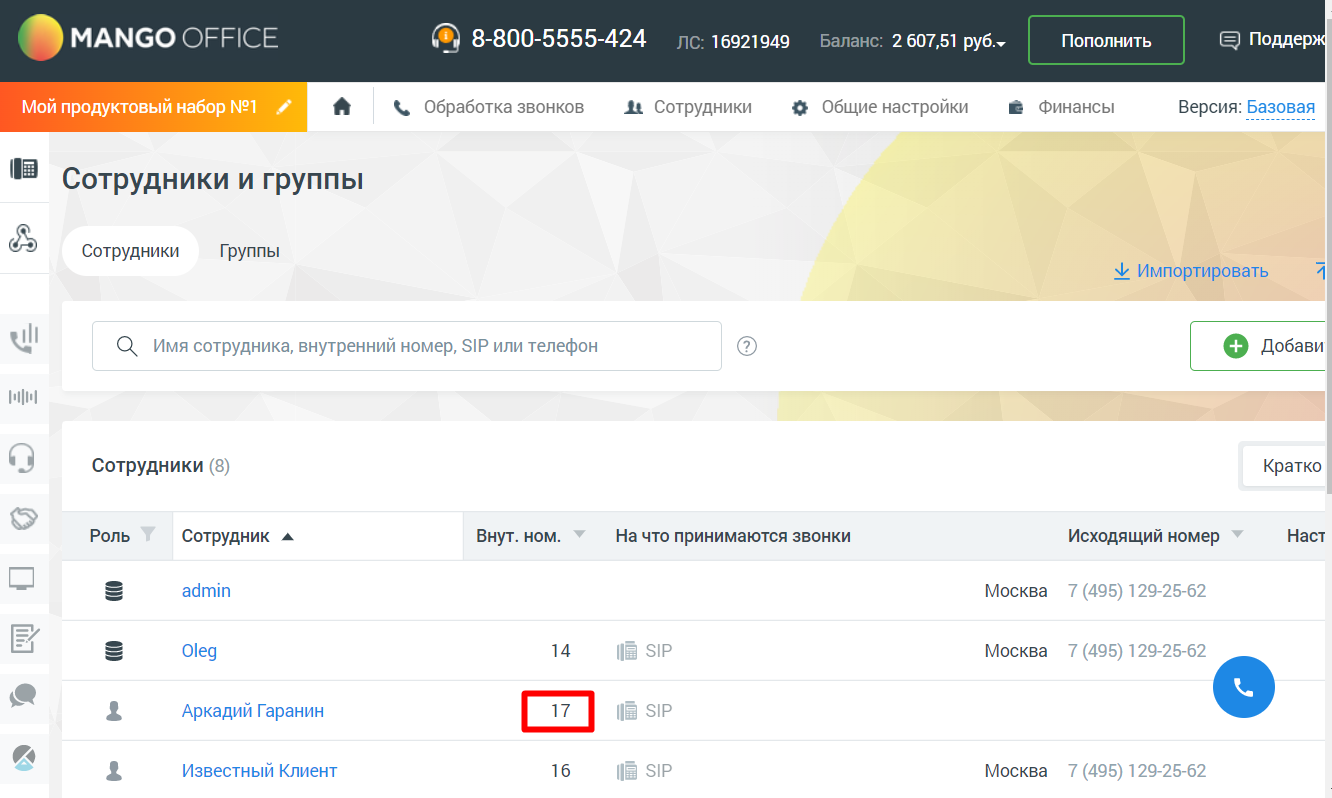Click the employee search input field
1332x798 pixels.
(x=407, y=346)
